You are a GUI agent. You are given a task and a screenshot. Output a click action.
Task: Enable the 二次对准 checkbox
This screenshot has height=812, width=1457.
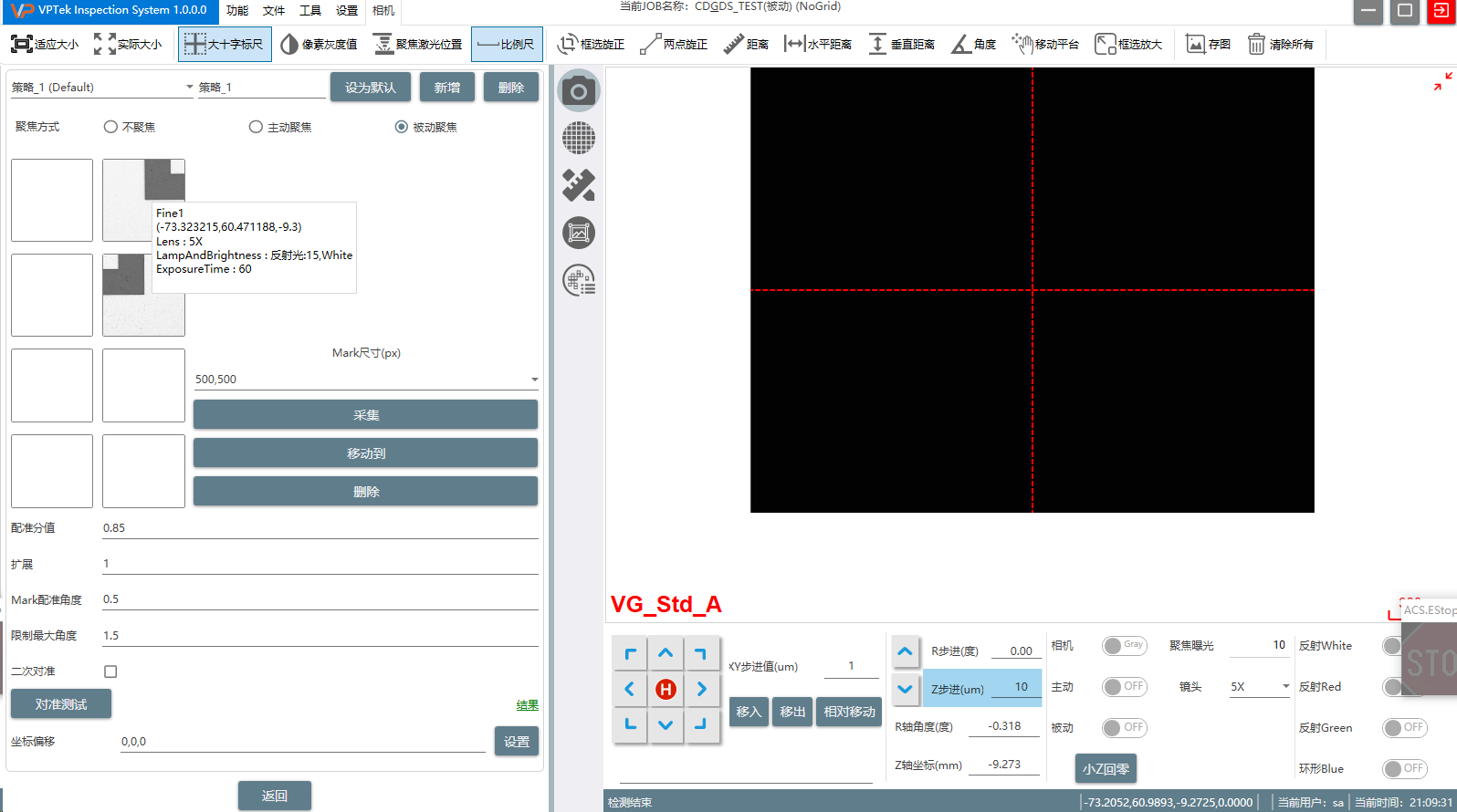[110, 671]
